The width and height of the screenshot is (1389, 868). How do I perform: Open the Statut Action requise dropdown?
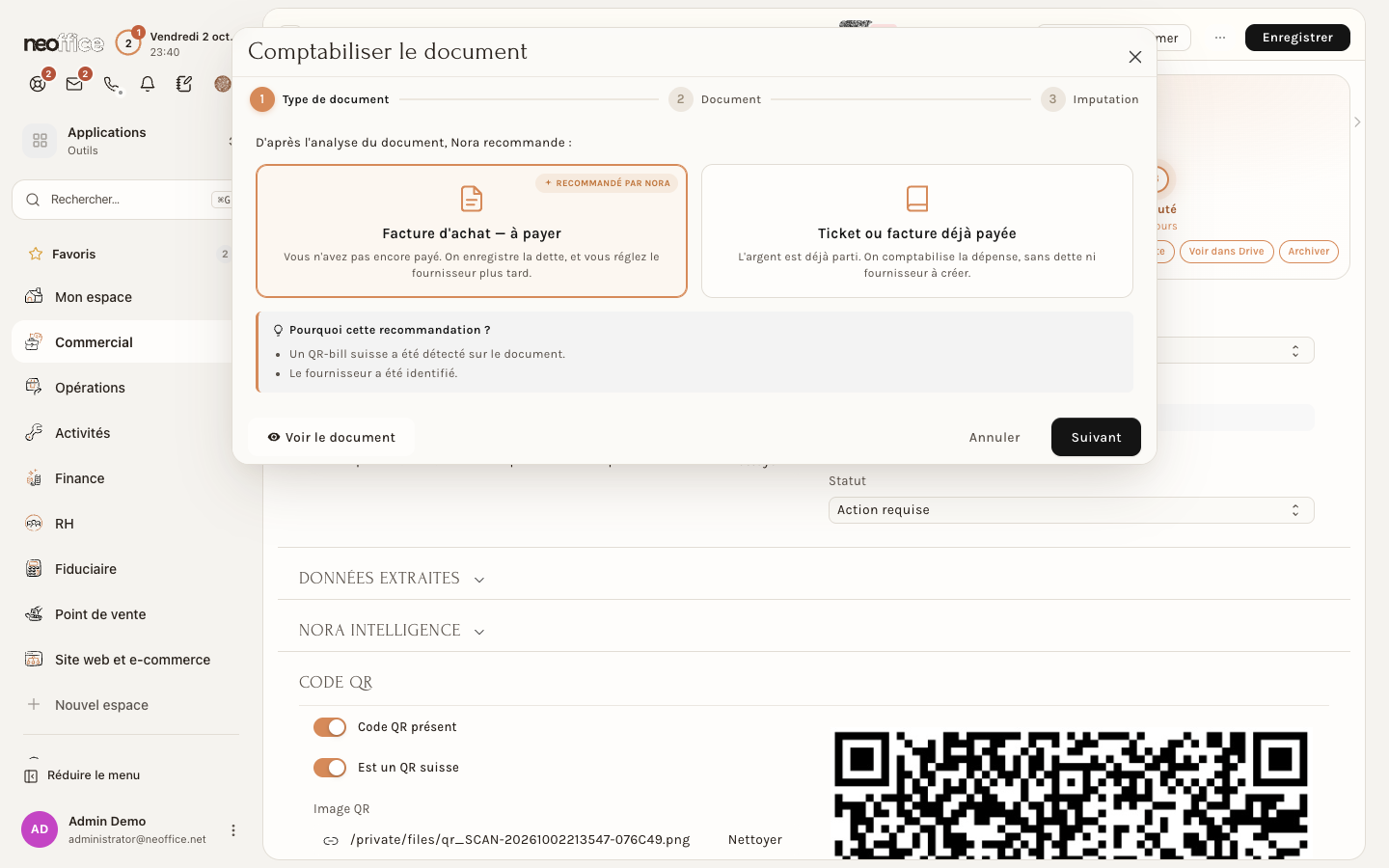(1071, 510)
